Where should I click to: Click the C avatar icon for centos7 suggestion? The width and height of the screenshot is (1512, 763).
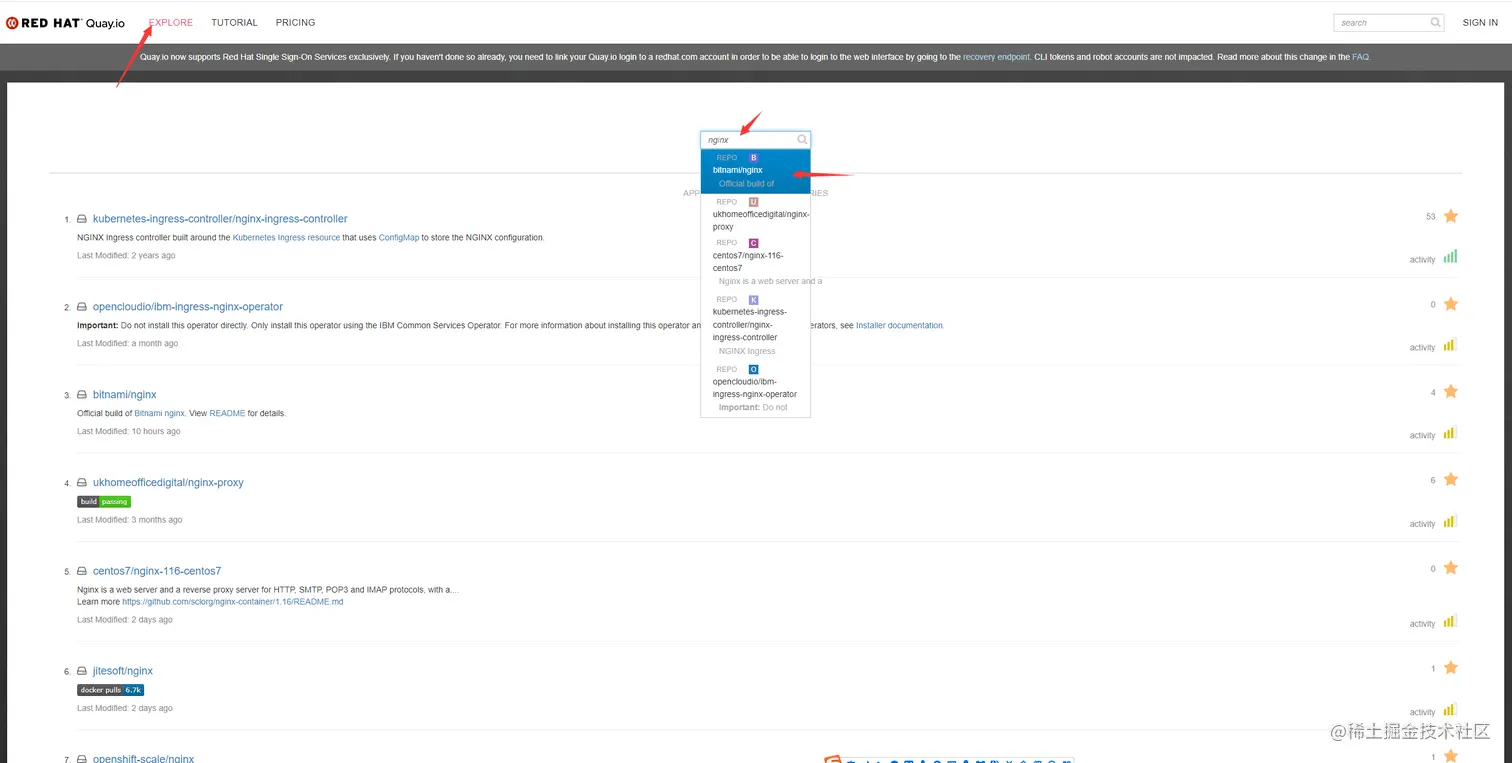[754, 243]
